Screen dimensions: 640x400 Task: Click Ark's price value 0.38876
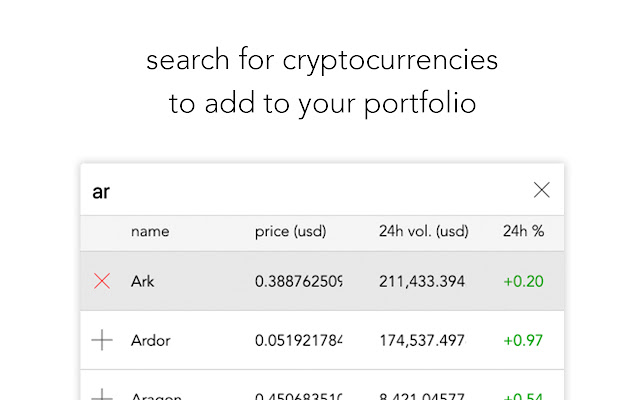point(298,281)
